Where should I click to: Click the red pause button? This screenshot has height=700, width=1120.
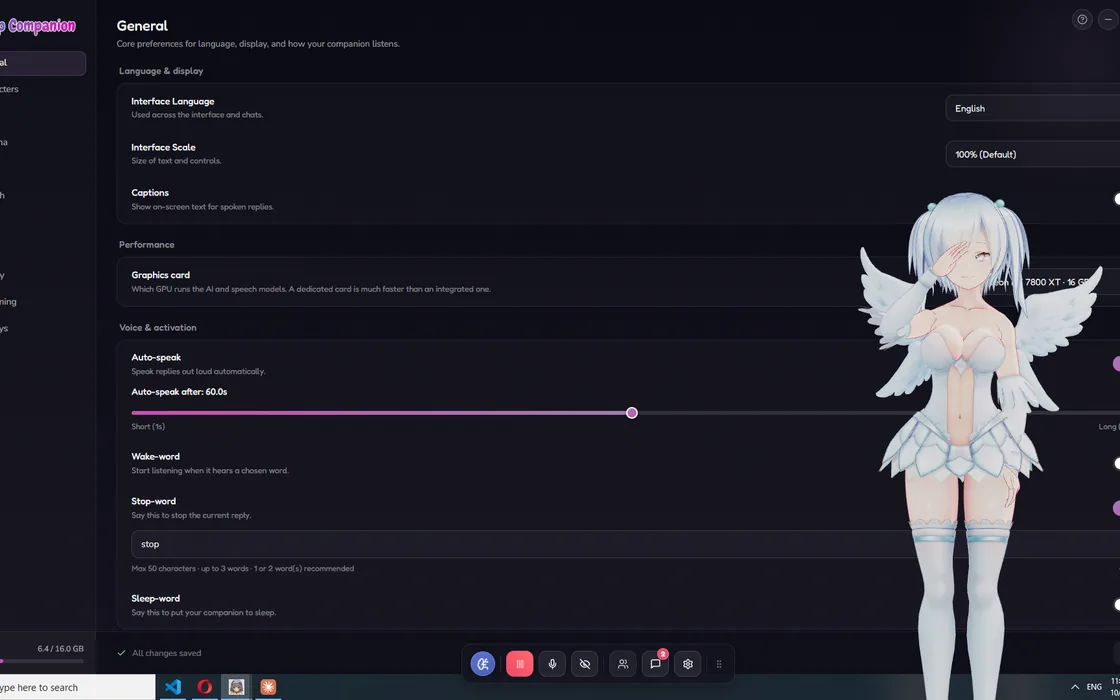click(519, 664)
